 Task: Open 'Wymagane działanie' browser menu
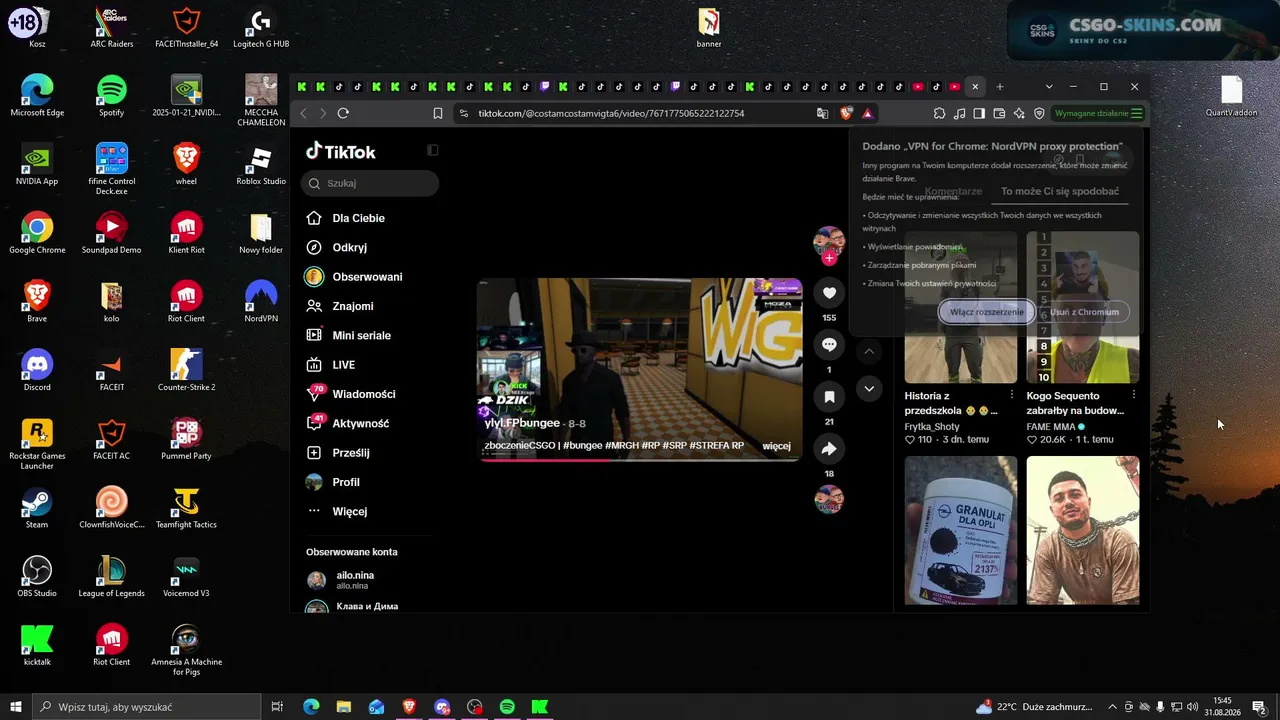pos(1098,113)
